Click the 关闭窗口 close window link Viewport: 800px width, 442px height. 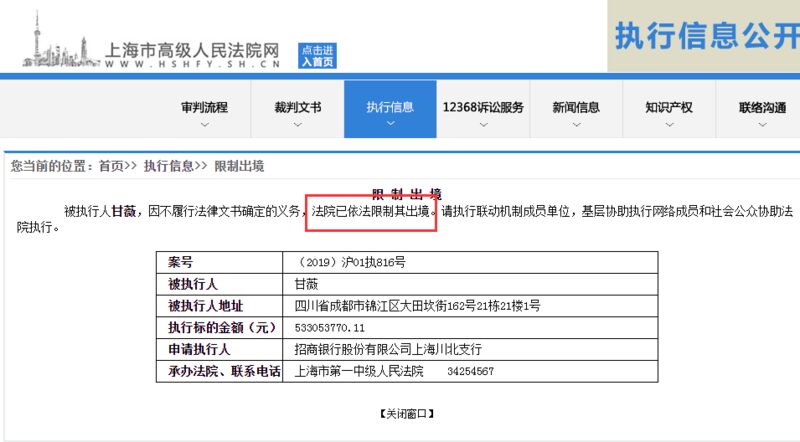[x=407, y=413]
